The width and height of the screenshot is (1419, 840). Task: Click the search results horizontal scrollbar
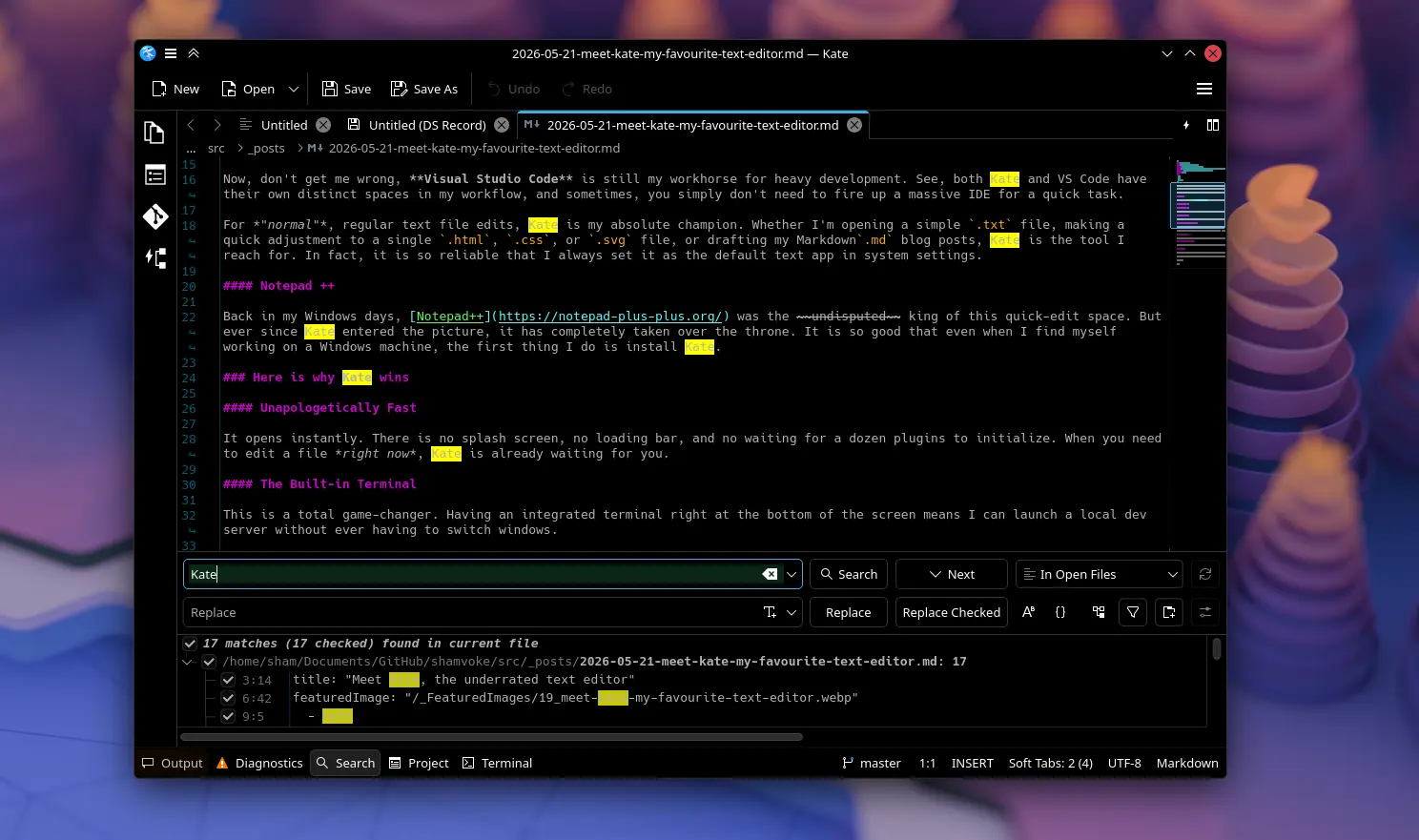(491, 736)
